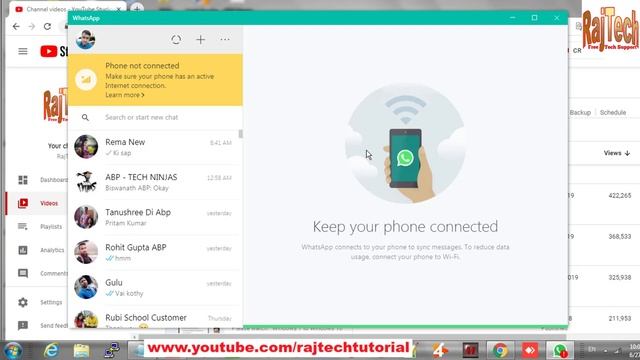This screenshot has height=360, width=640.
Task: Open chat with Tanushree Di Abp
Action: tap(155, 217)
